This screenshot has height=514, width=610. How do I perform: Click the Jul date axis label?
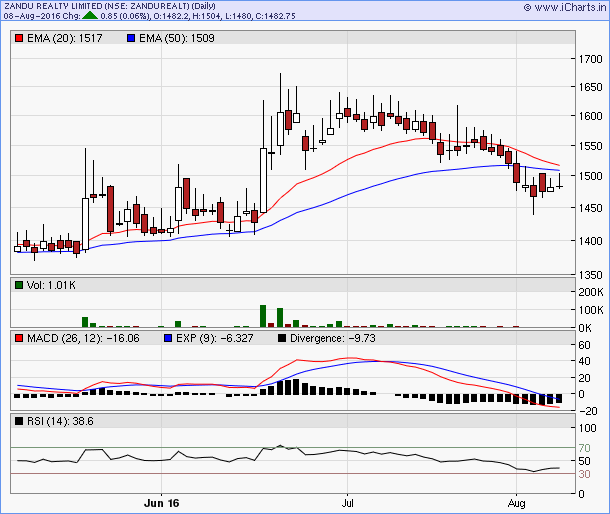347,503
